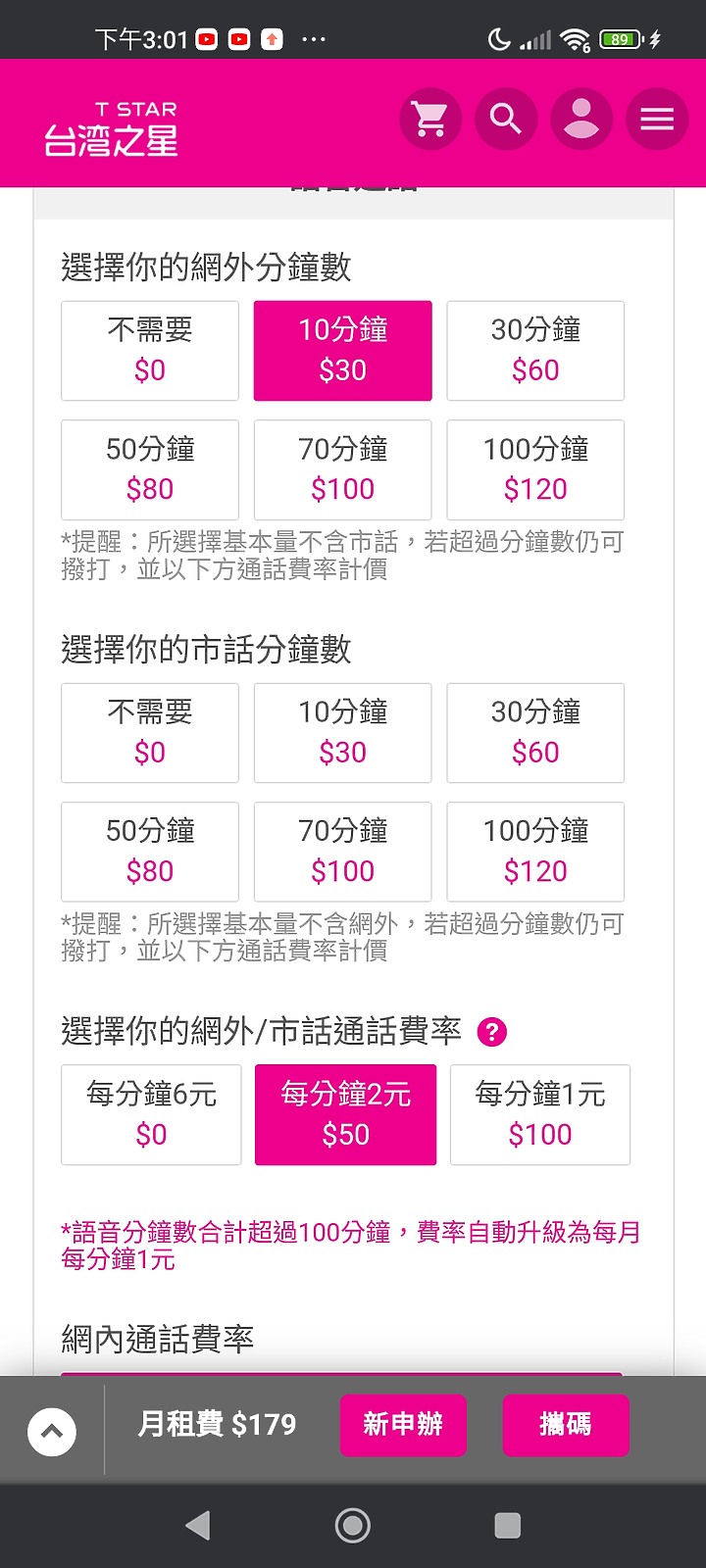Tap the search magnifier icon
This screenshot has height=1568, width=706.
click(506, 120)
